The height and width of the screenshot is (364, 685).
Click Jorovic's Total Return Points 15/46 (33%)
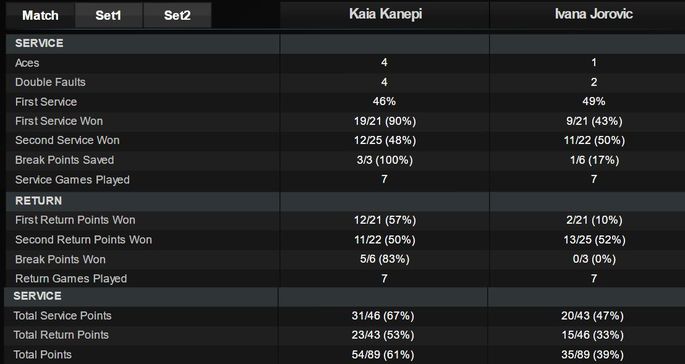tap(592, 335)
